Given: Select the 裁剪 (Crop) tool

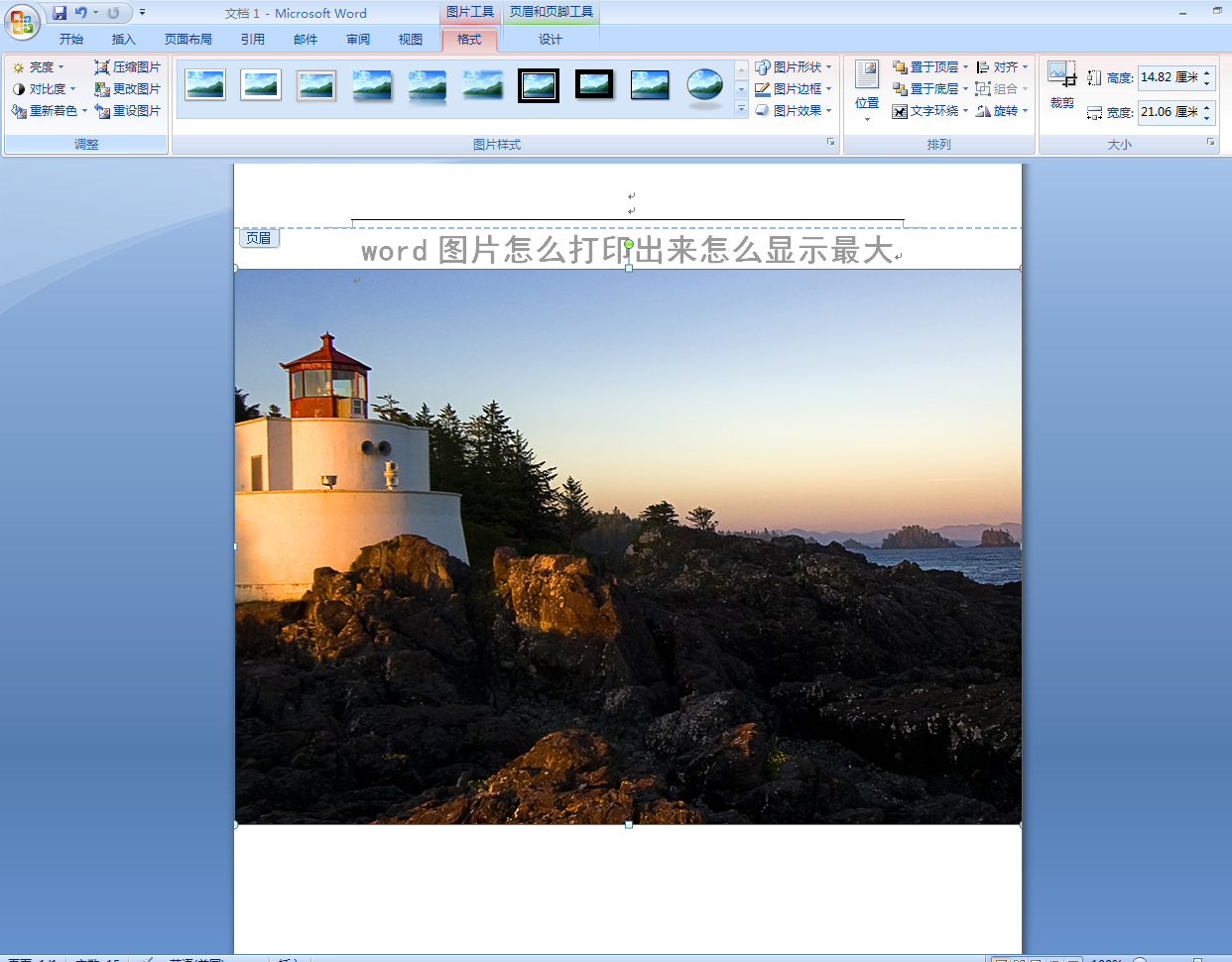Looking at the screenshot, I should point(1061,85).
